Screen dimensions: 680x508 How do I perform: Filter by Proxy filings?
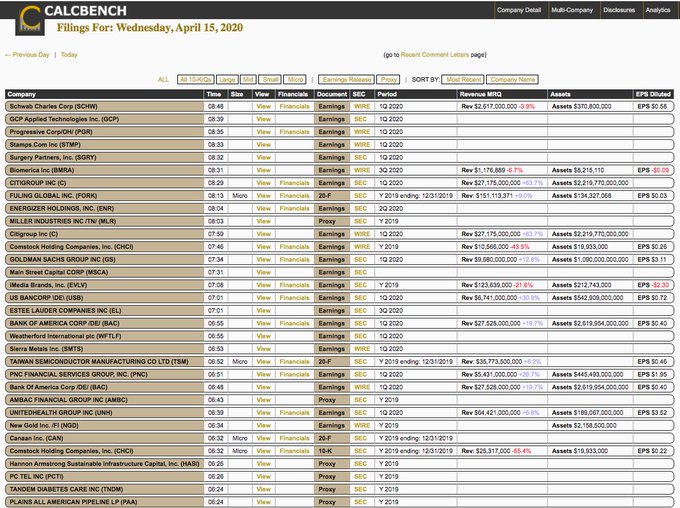click(388, 79)
